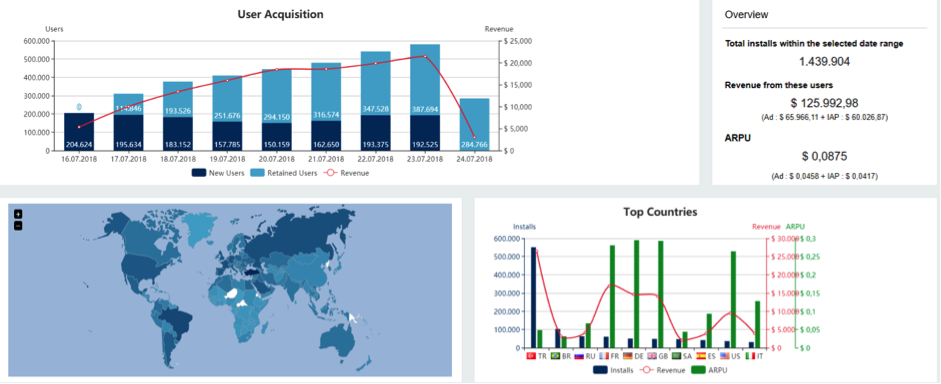Click the 347.528 retained users value

pyautogui.click(x=376, y=109)
